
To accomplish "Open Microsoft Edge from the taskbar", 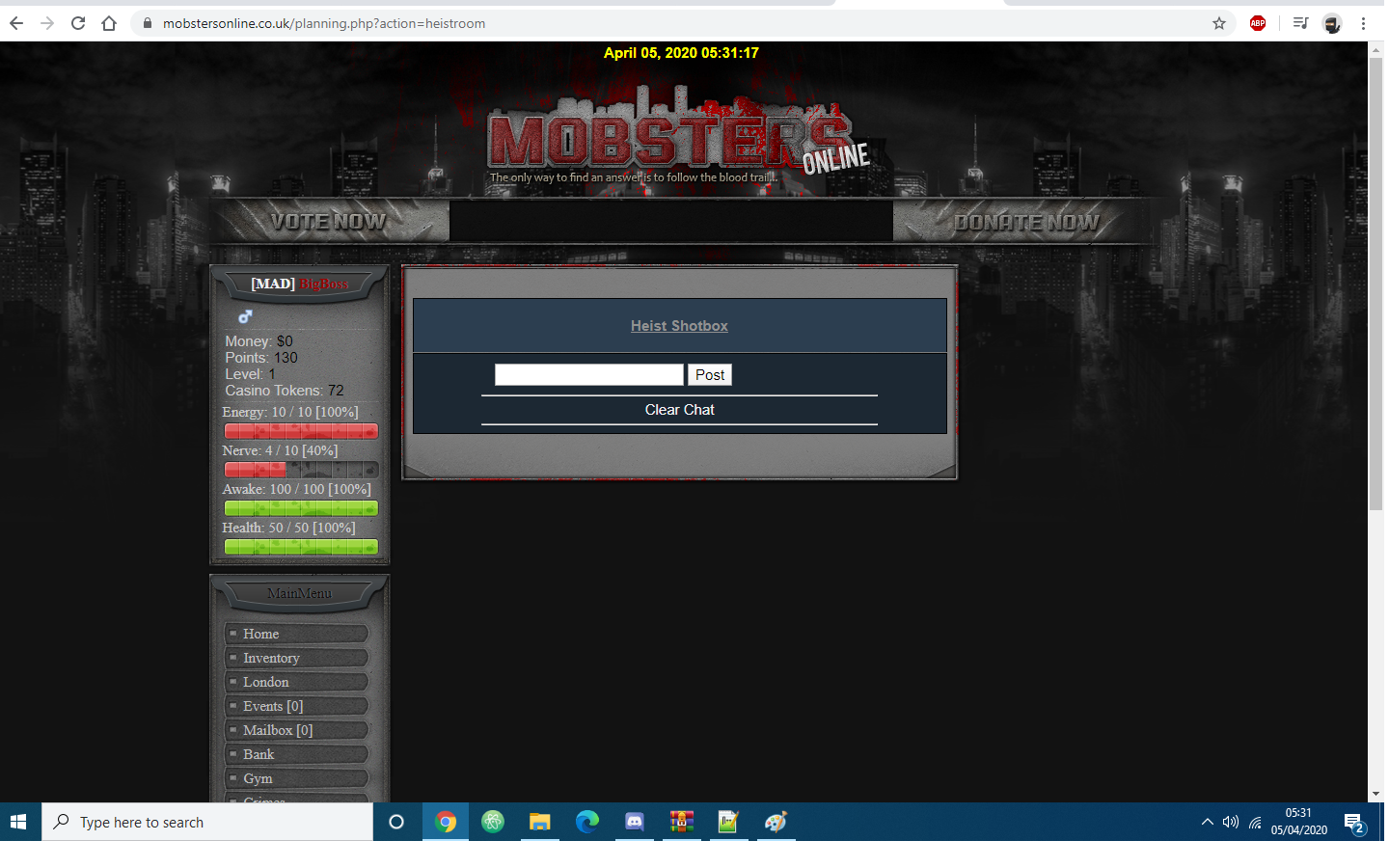I will [x=587, y=822].
